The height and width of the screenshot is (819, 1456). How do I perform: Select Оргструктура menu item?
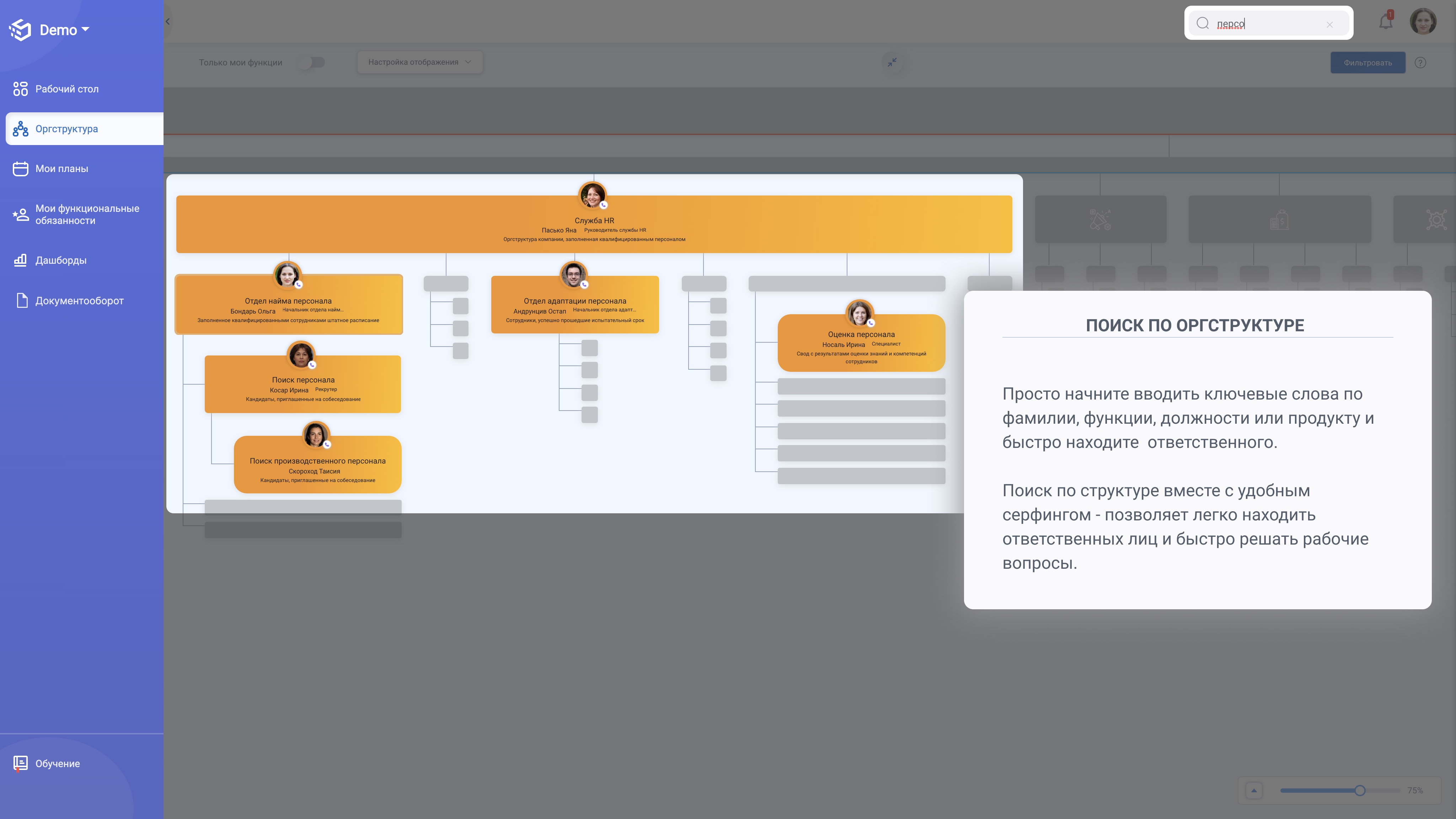click(x=84, y=129)
